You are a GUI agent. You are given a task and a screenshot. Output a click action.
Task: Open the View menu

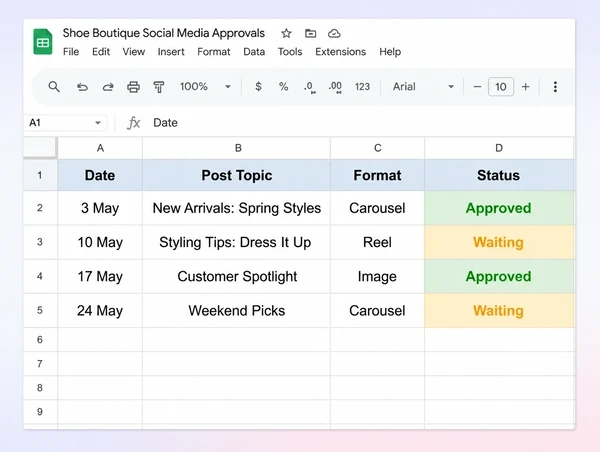pyautogui.click(x=134, y=52)
